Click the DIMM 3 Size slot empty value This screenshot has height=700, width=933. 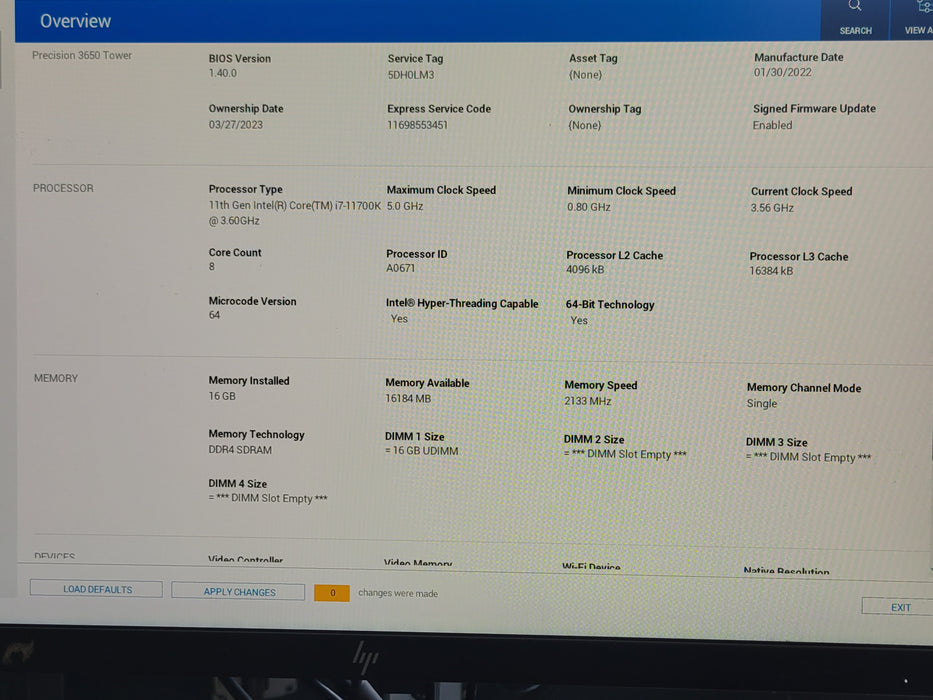(808, 457)
